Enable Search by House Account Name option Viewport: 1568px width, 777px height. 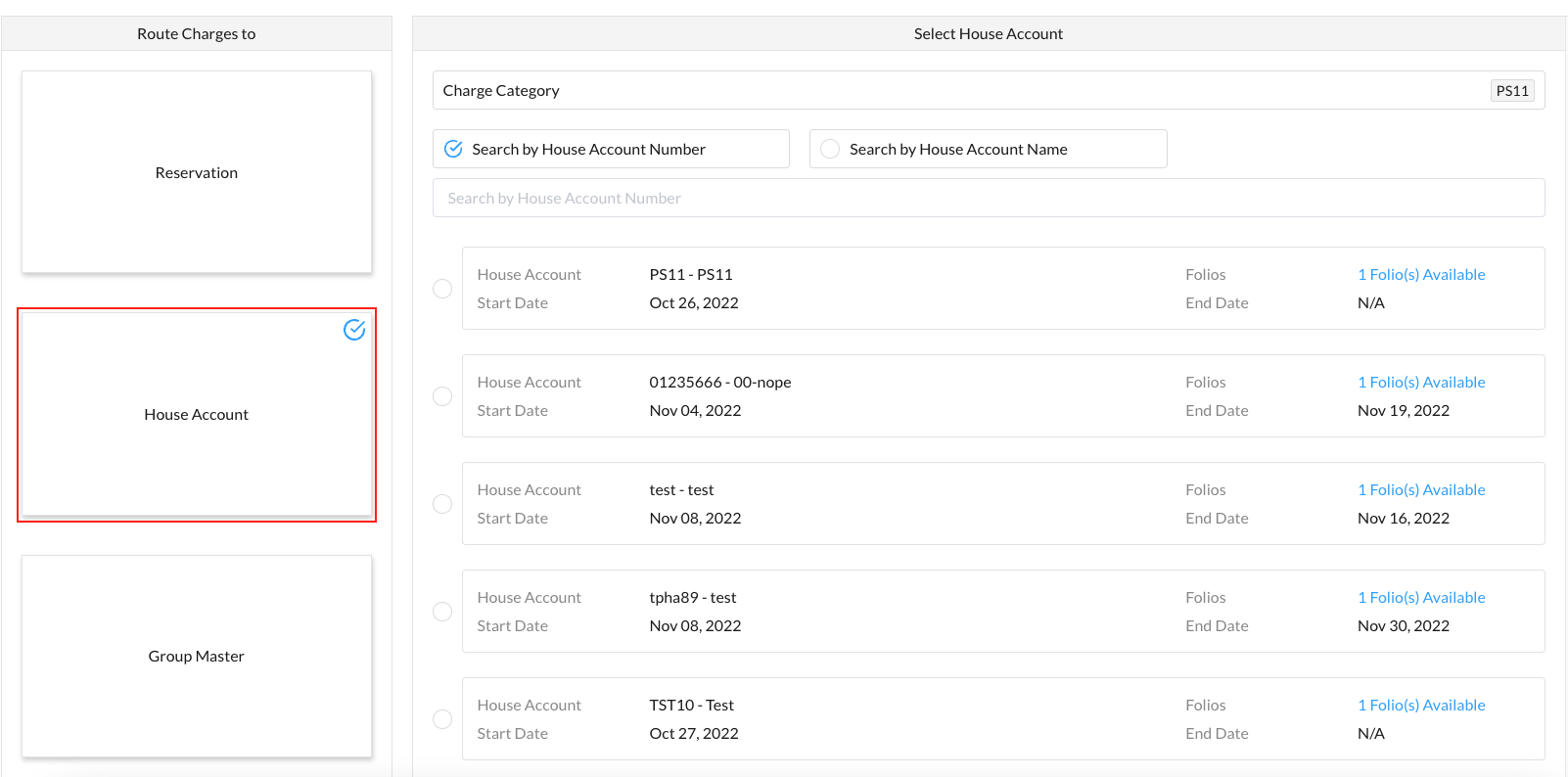[831, 149]
